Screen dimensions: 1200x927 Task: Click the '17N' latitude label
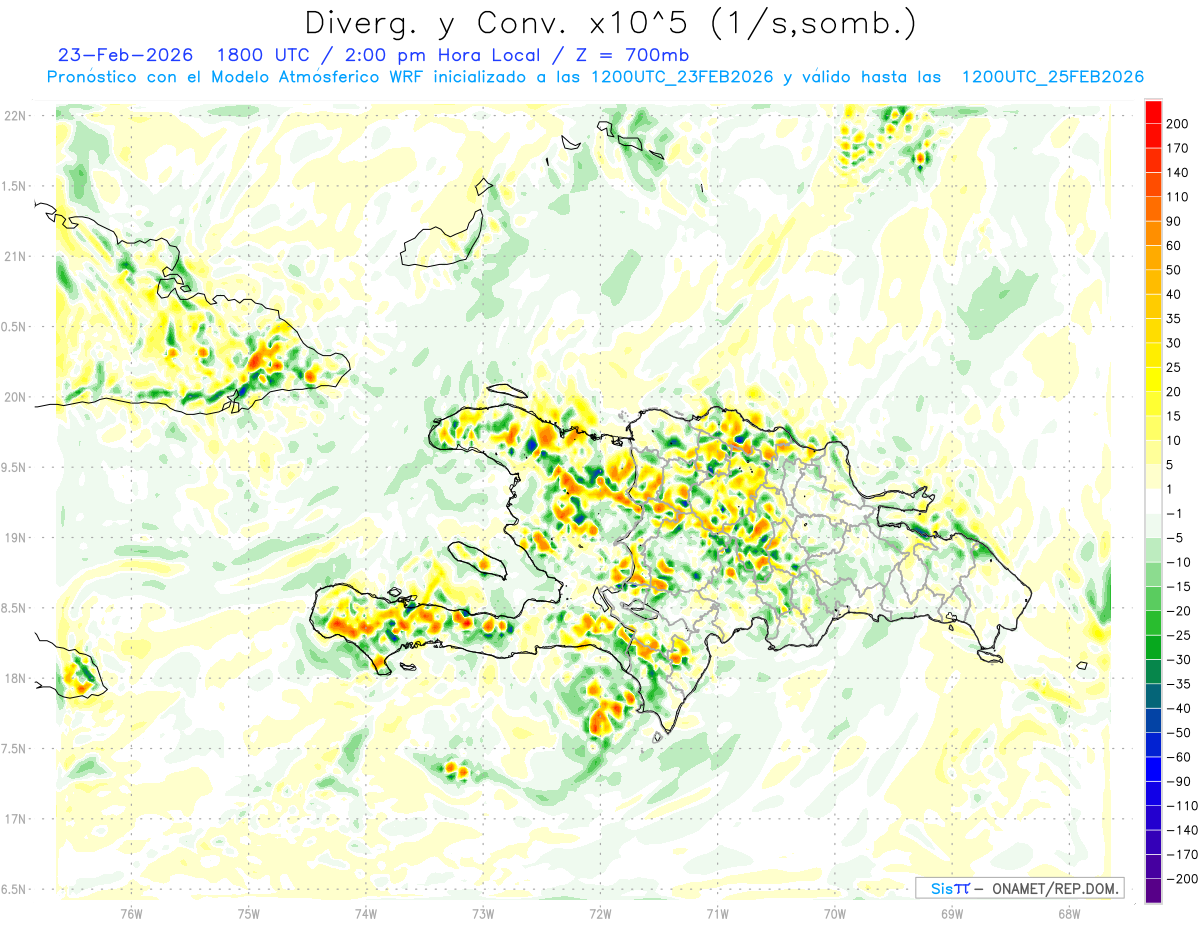(x=15, y=819)
